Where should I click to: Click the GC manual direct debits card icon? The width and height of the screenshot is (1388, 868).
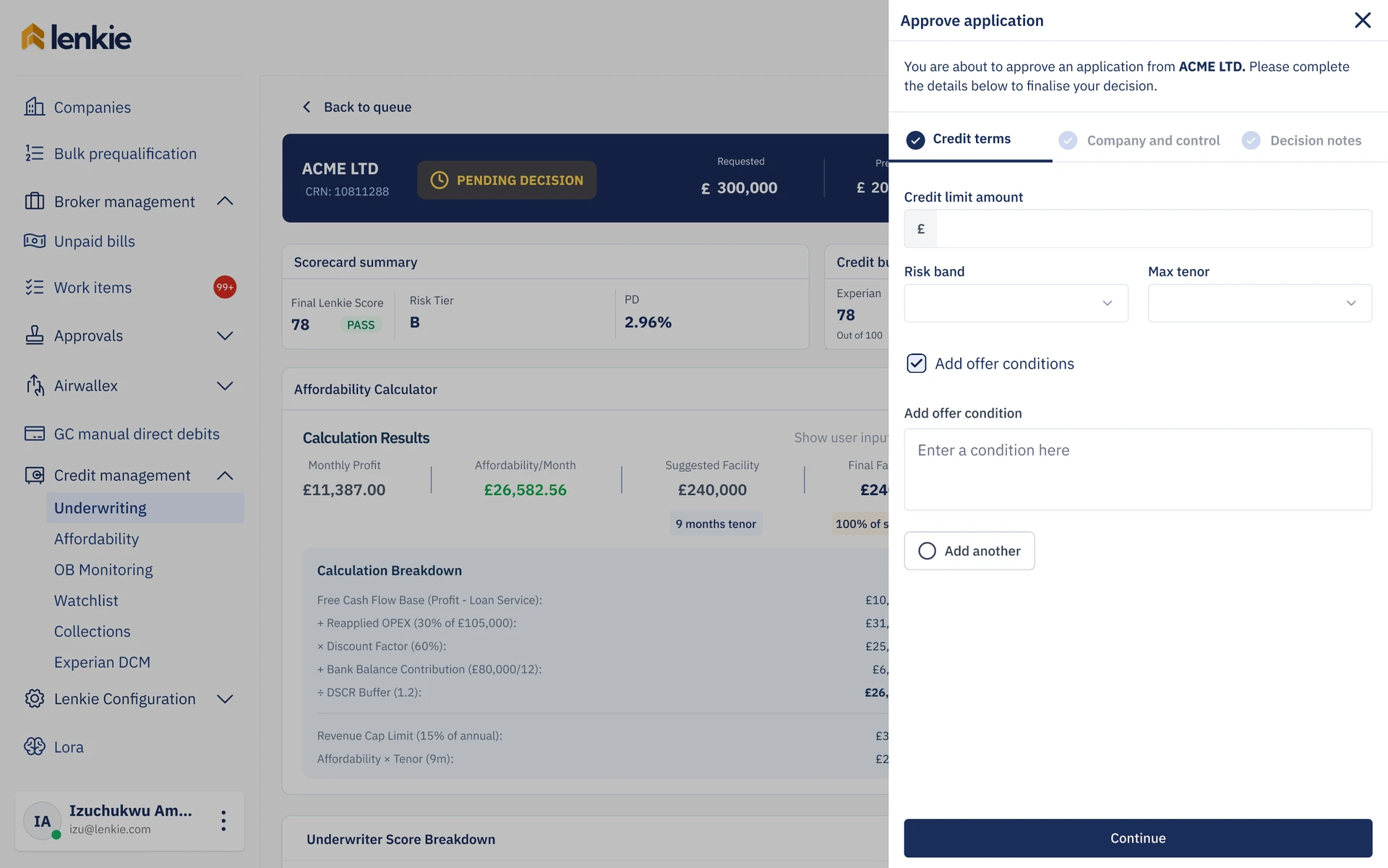point(34,434)
